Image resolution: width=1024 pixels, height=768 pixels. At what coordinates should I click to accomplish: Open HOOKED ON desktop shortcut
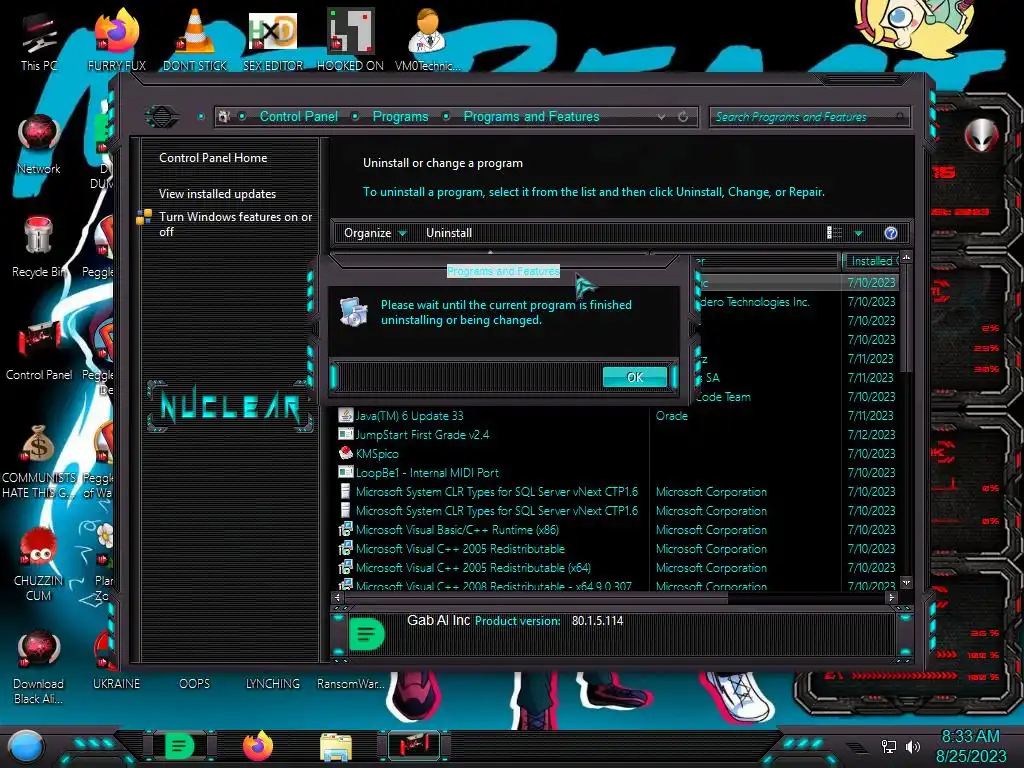350,40
